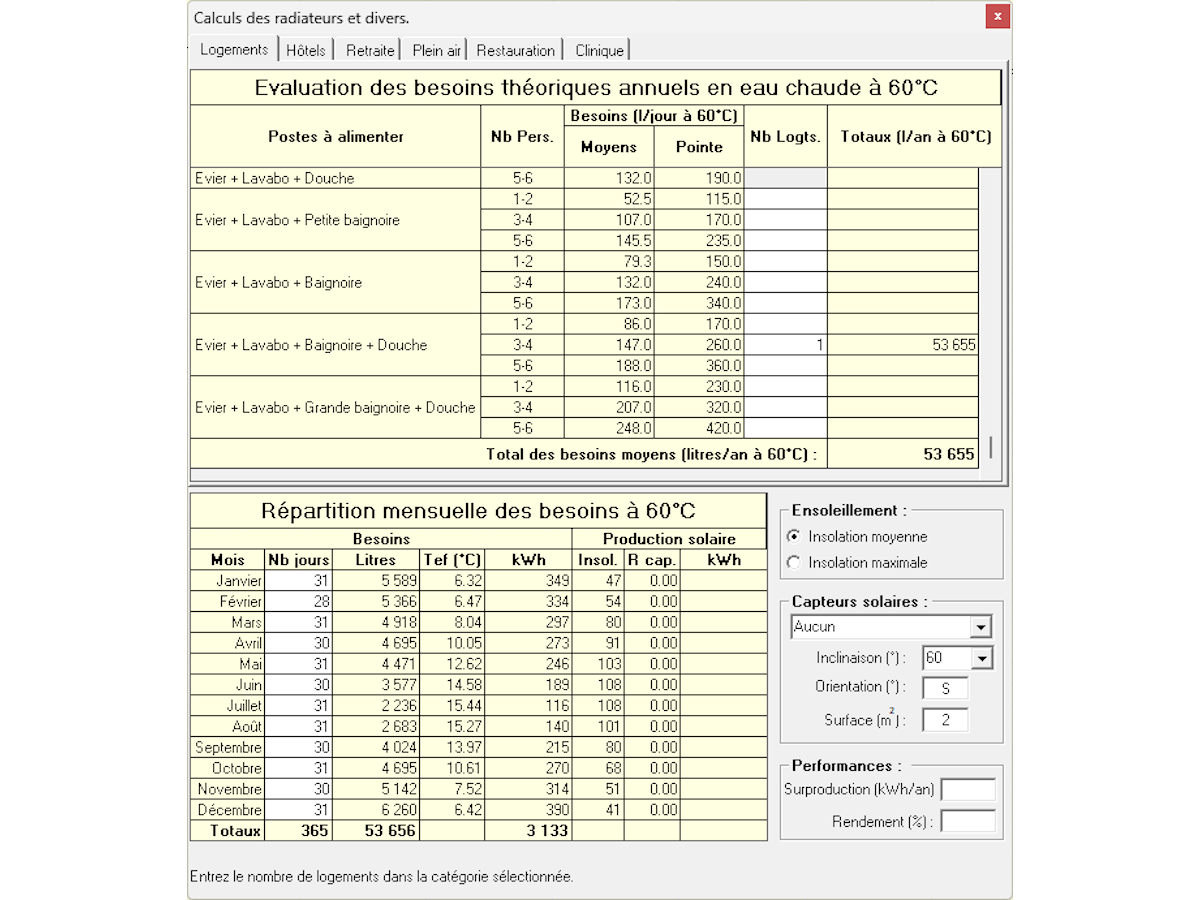The height and width of the screenshot is (900, 1200).
Task: Click the Surproduction kWh/an field
Action: coord(968,790)
